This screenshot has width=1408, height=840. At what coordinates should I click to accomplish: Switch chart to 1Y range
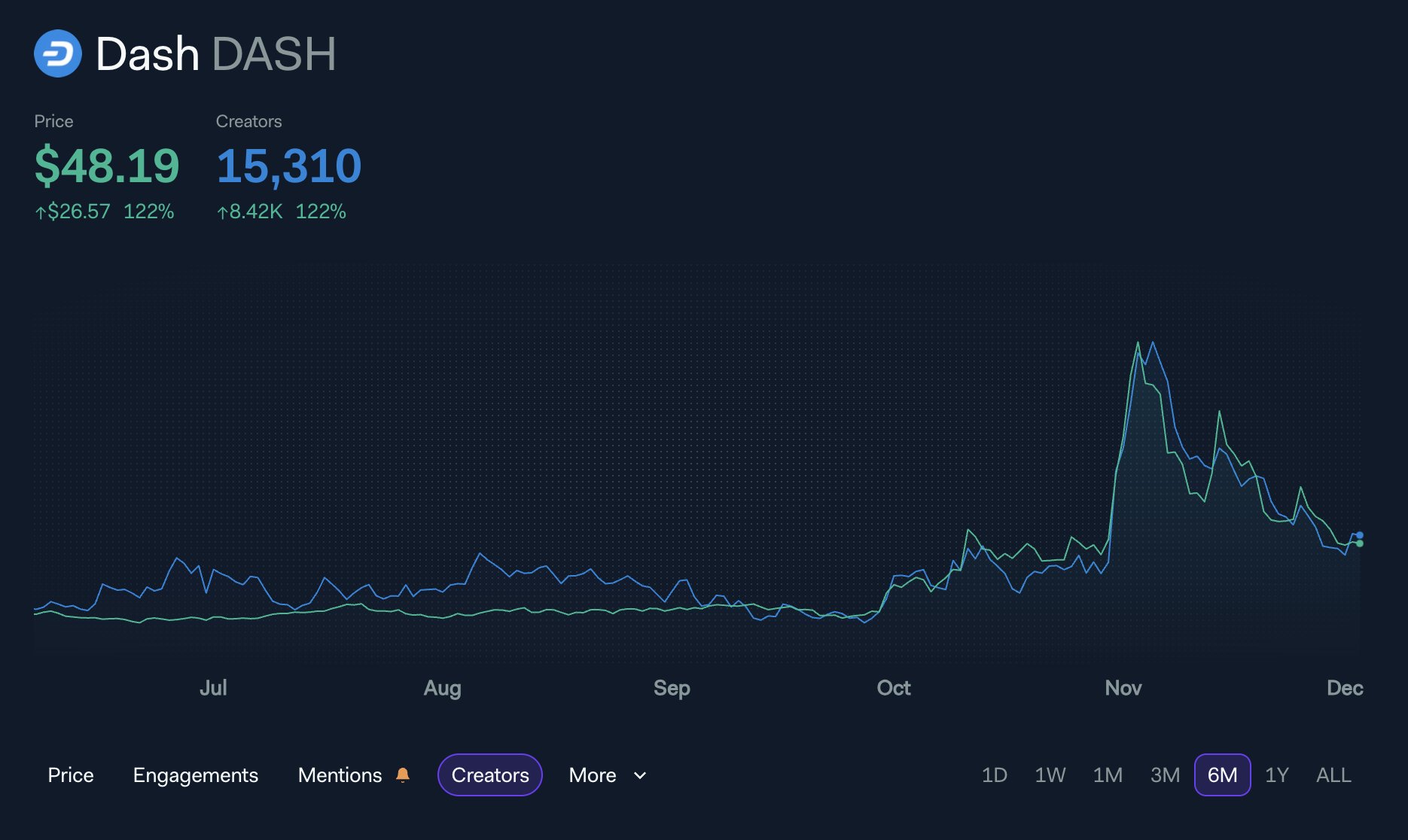pyautogui.click(x=1277, y=775)
